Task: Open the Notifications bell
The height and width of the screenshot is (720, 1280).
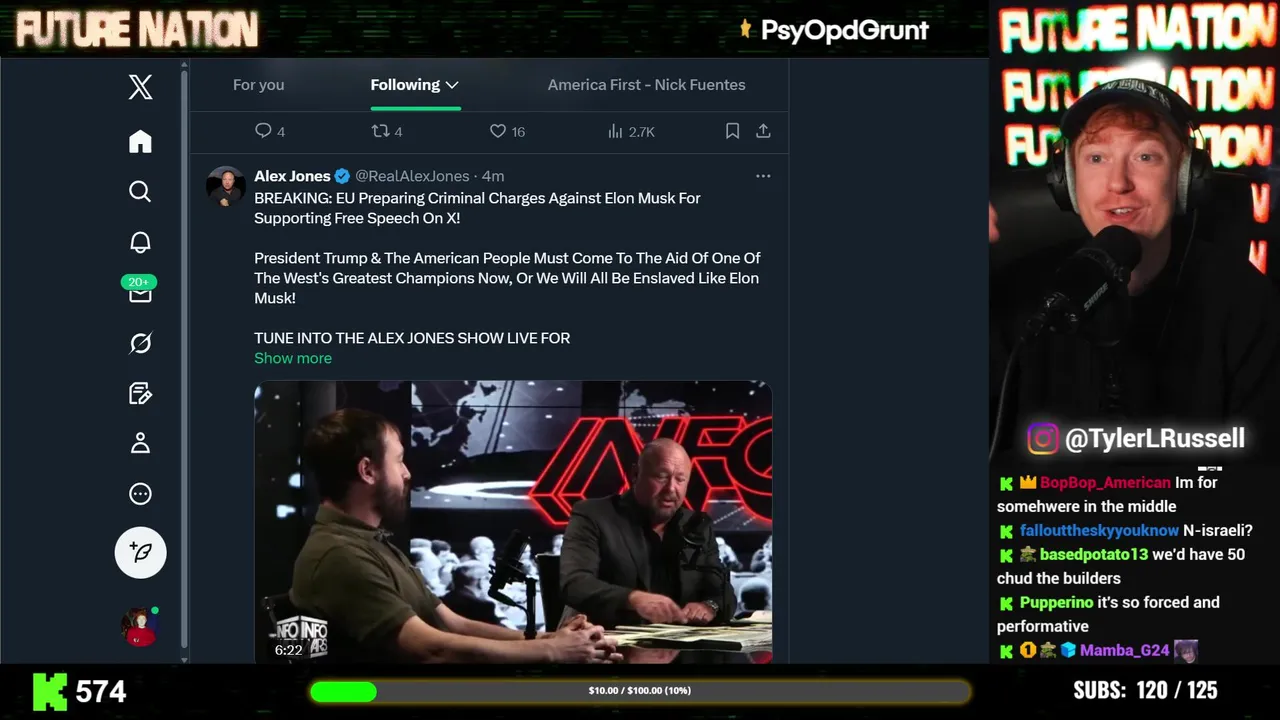Action: click(140, 242)
